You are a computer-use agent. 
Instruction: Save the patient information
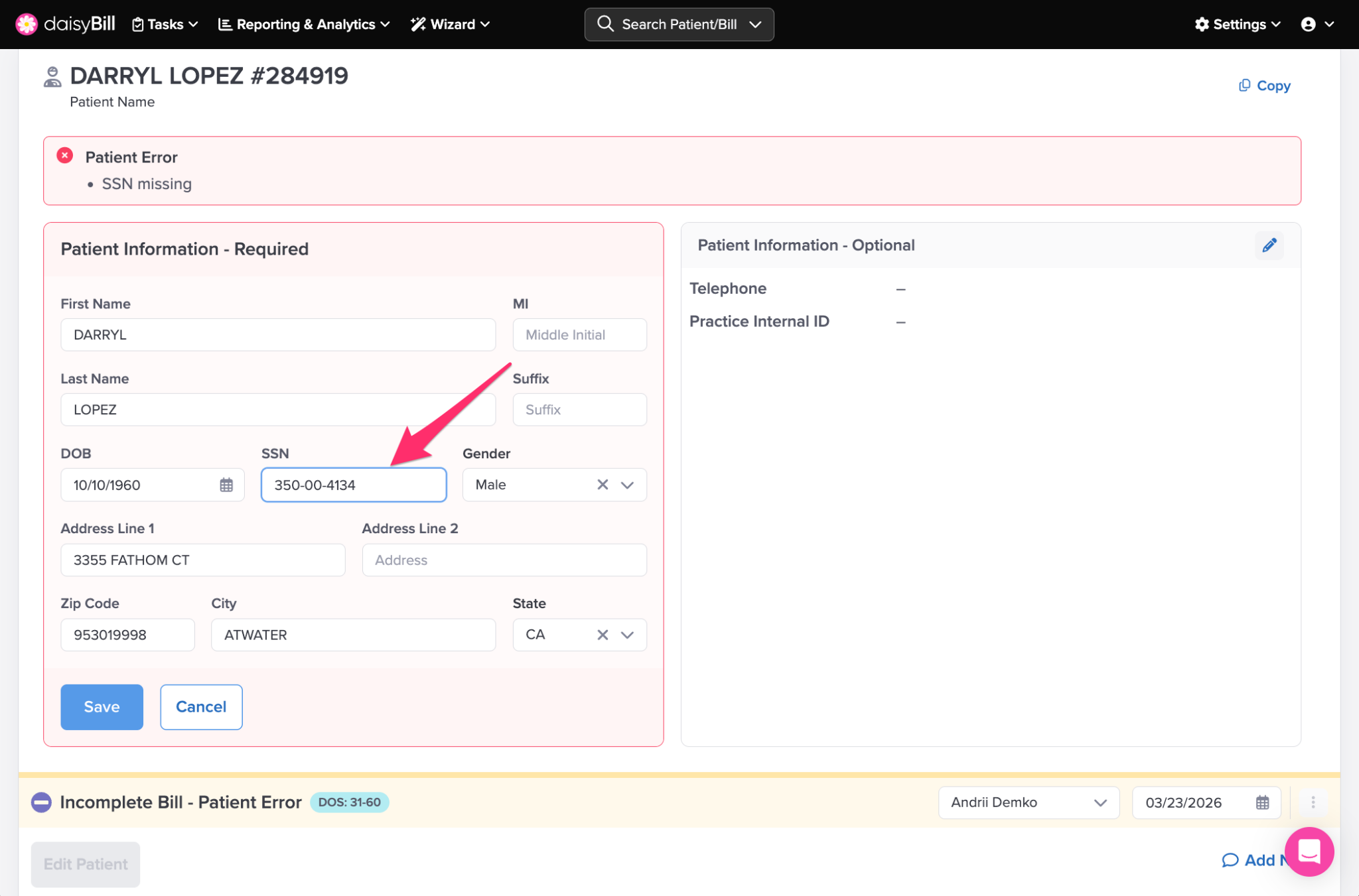point(102,707)
